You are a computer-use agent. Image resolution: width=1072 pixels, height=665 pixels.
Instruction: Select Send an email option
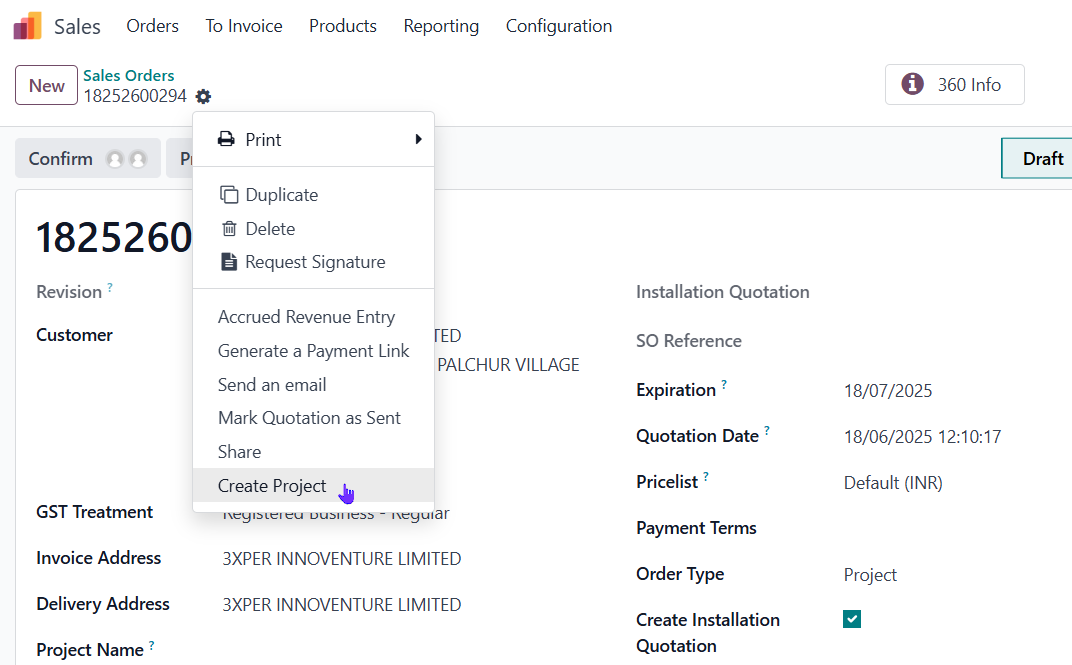coord(313,385)
